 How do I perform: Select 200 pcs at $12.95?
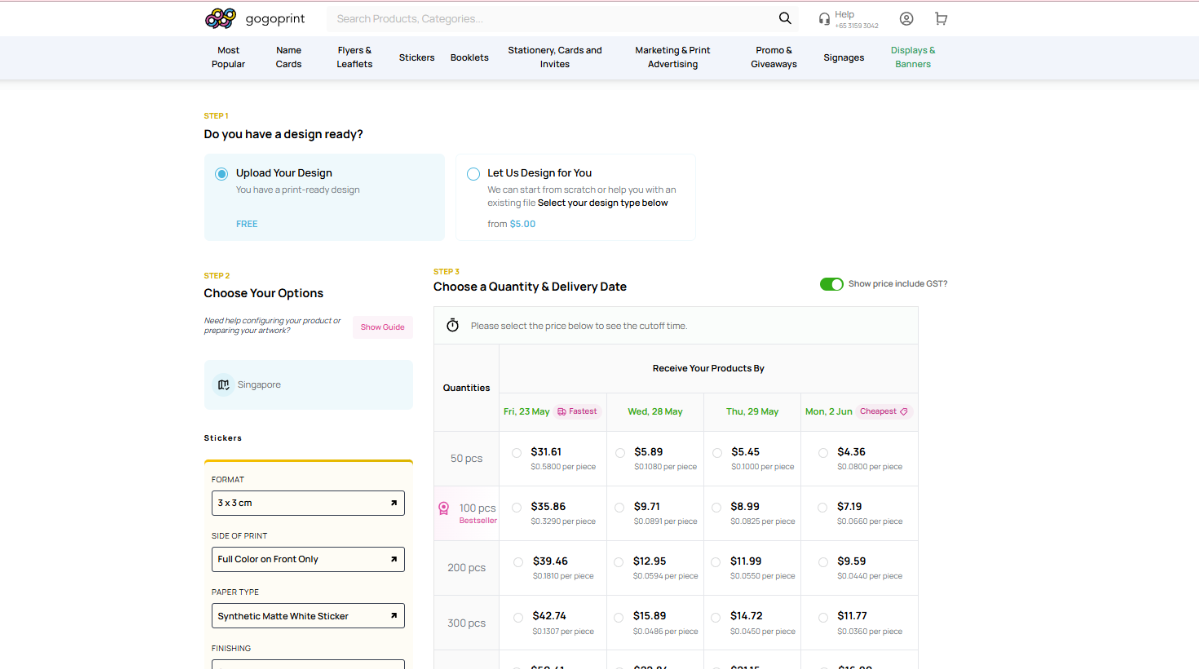(x=619, y=562)
